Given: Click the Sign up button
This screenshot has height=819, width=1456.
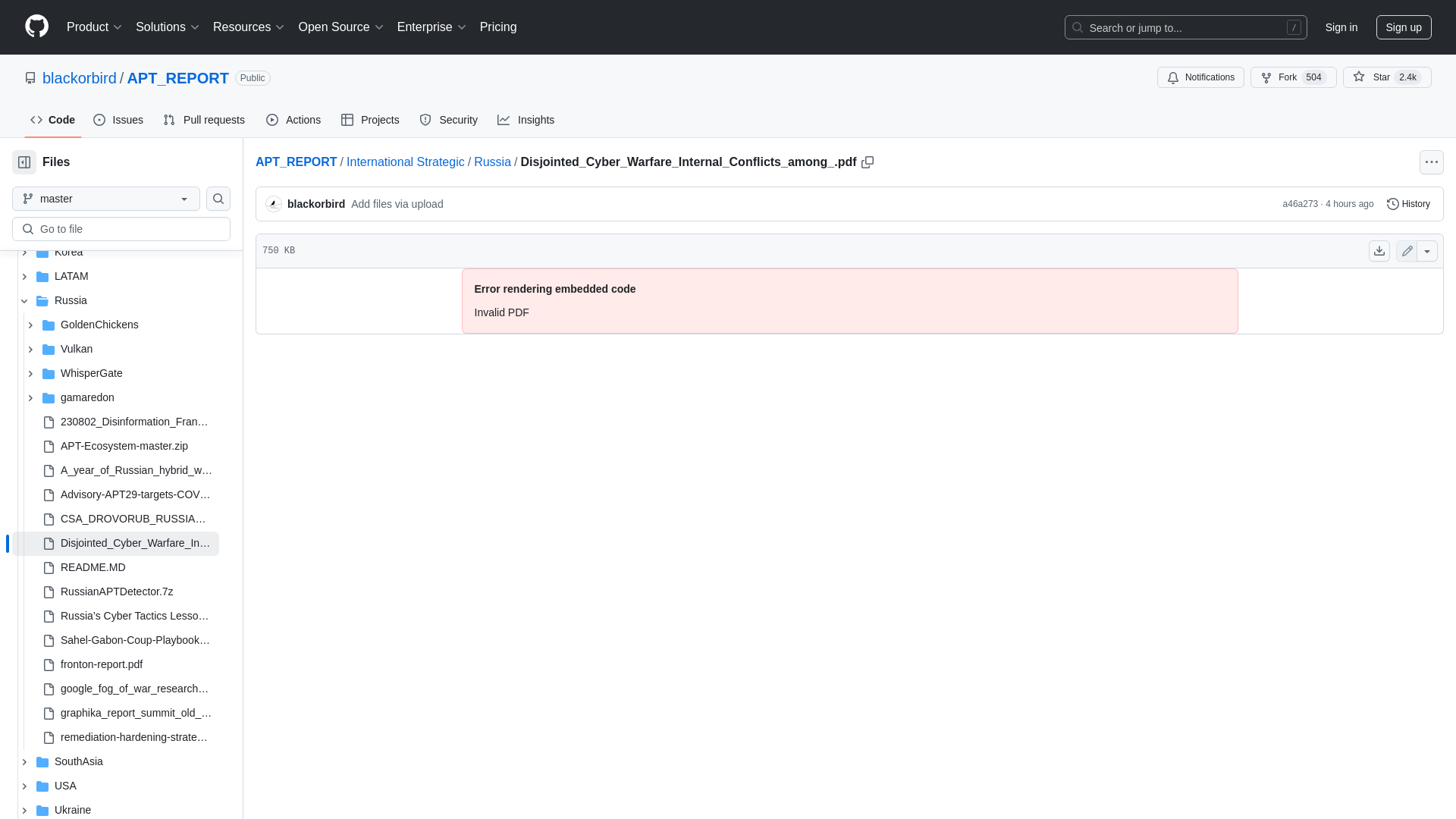Looking at the screenshot, I should point(1404,27).
